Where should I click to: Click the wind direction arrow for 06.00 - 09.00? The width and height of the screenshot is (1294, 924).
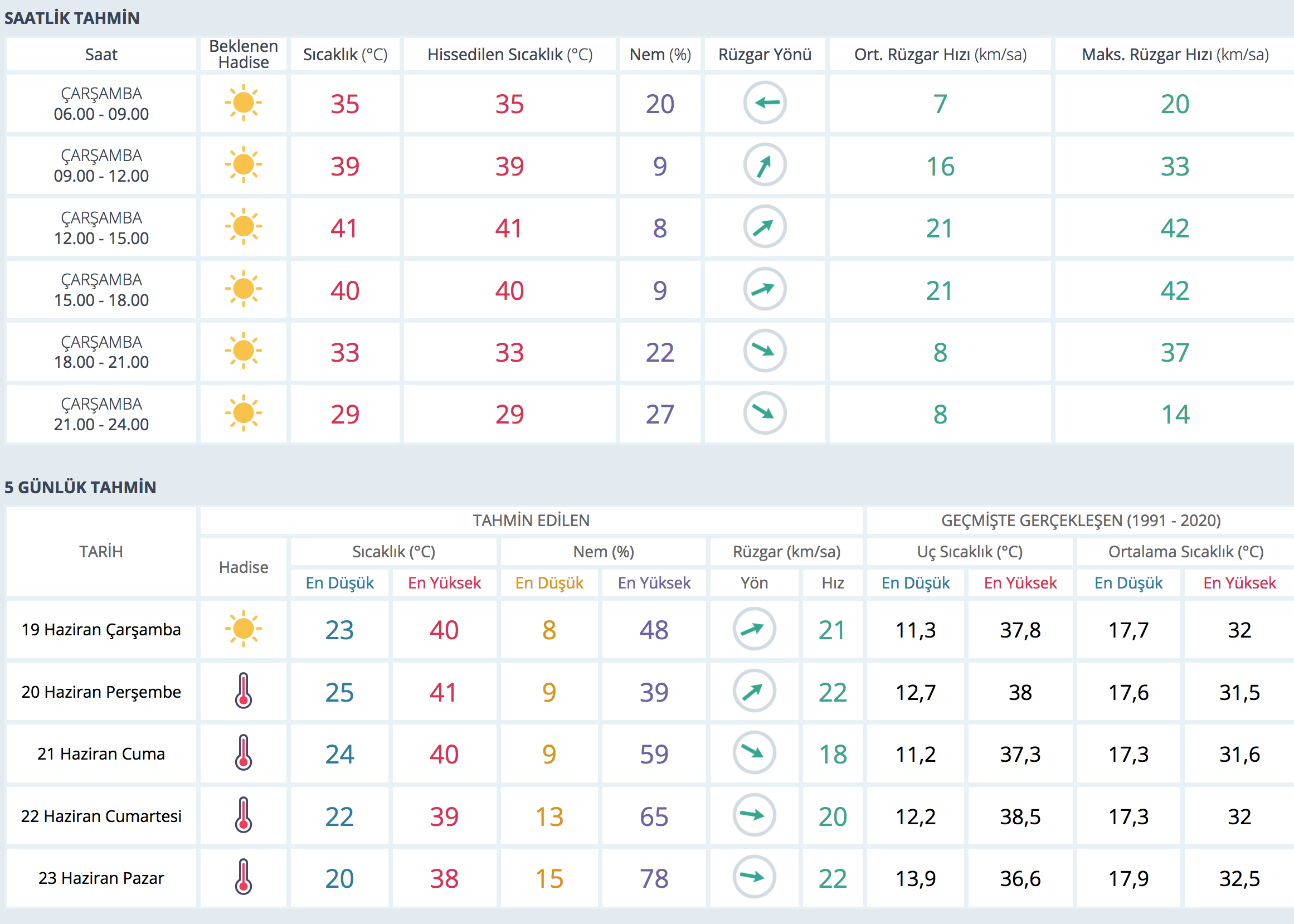click(x=765, y=103)
